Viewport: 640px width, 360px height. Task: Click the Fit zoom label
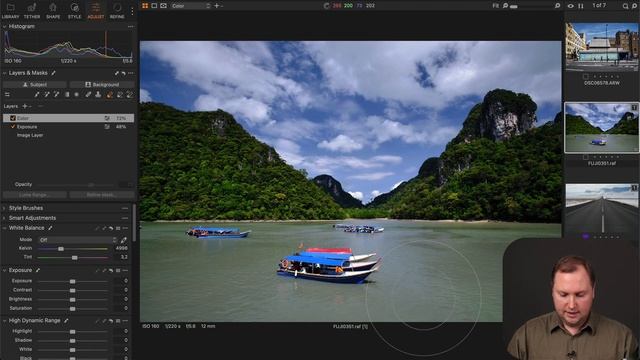[496, 6]
